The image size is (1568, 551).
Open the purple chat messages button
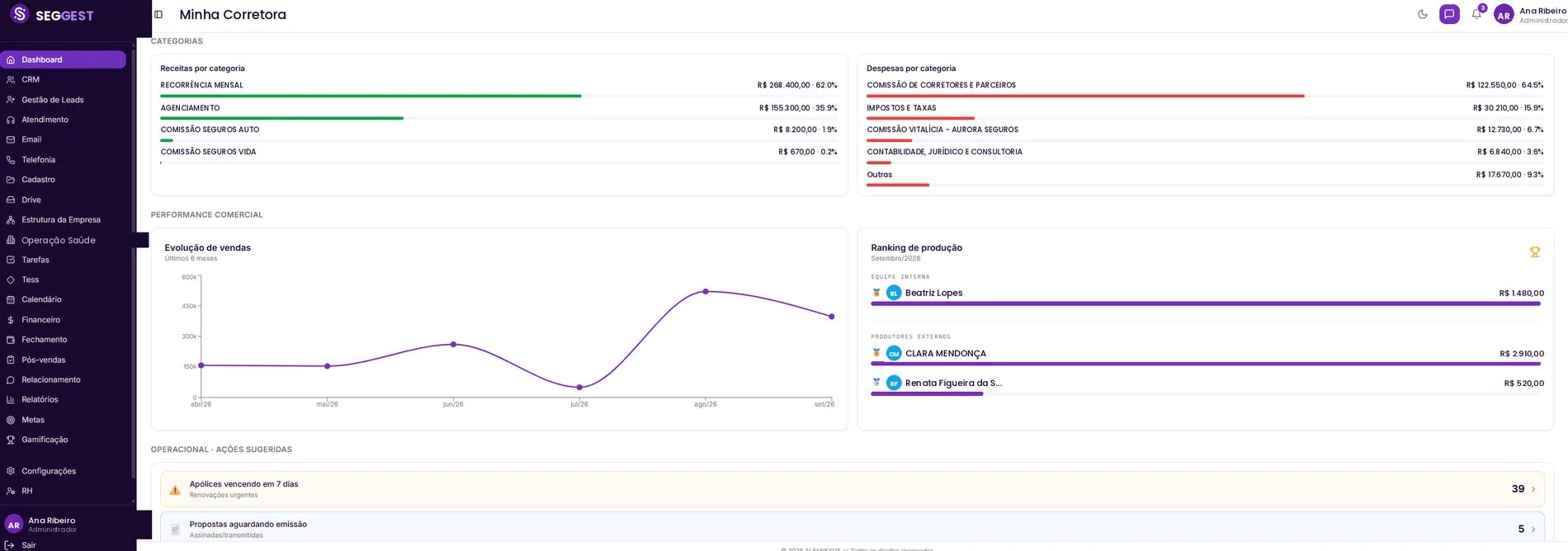(1449, 14)
